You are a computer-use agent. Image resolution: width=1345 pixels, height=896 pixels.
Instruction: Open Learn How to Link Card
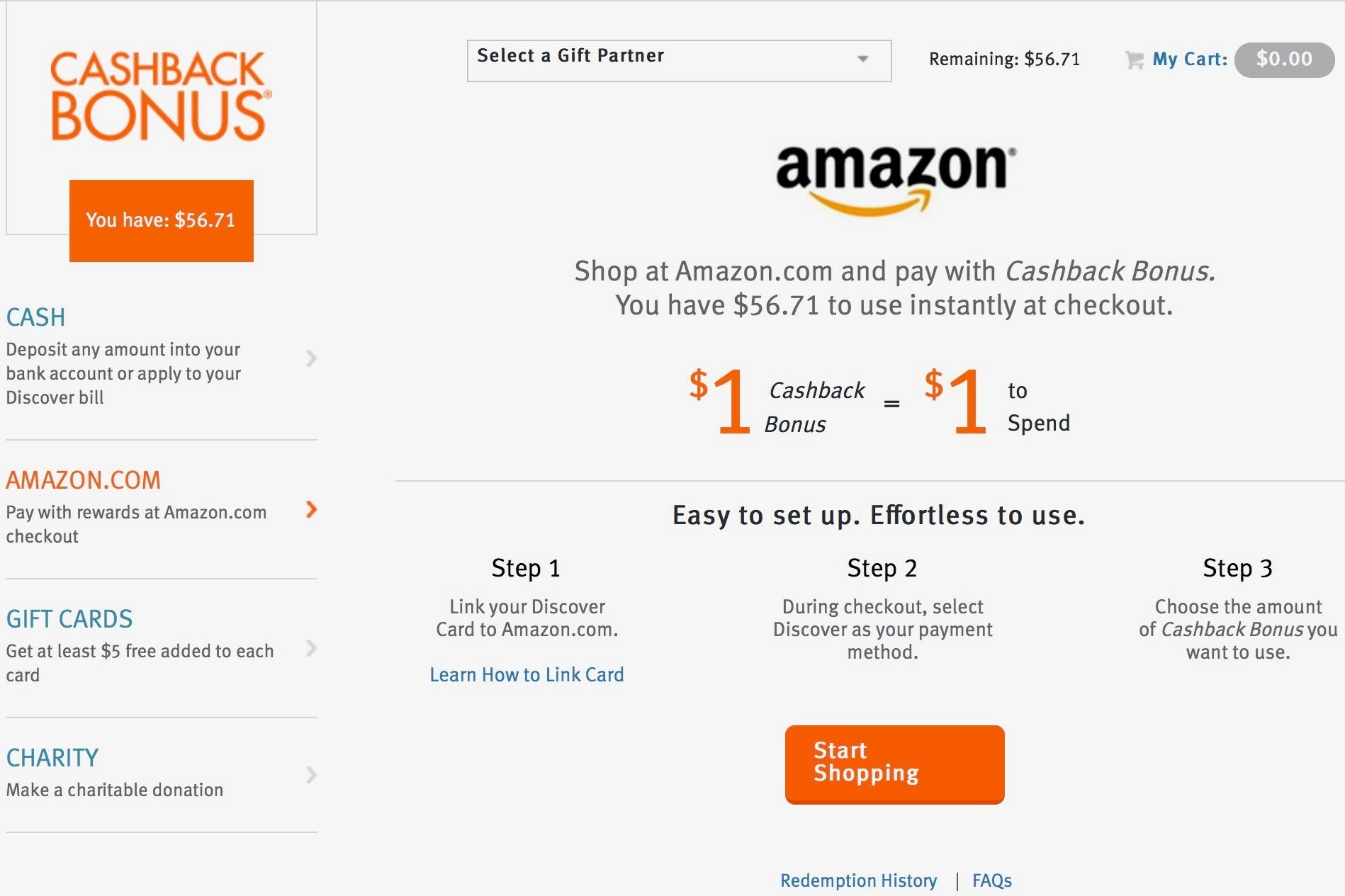(x=526, y=675)
